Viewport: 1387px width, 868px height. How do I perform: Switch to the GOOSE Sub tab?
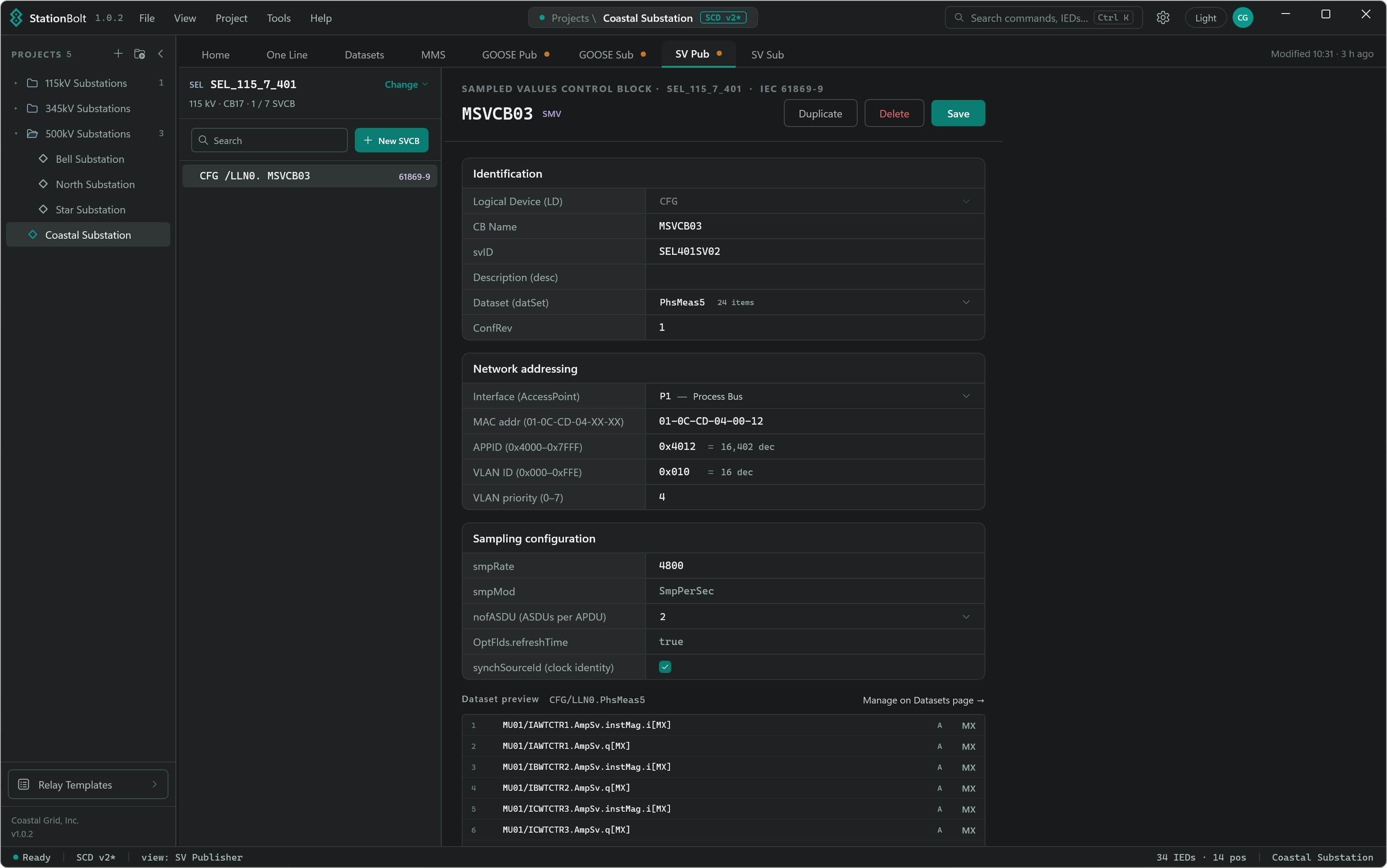click(612, 55)
